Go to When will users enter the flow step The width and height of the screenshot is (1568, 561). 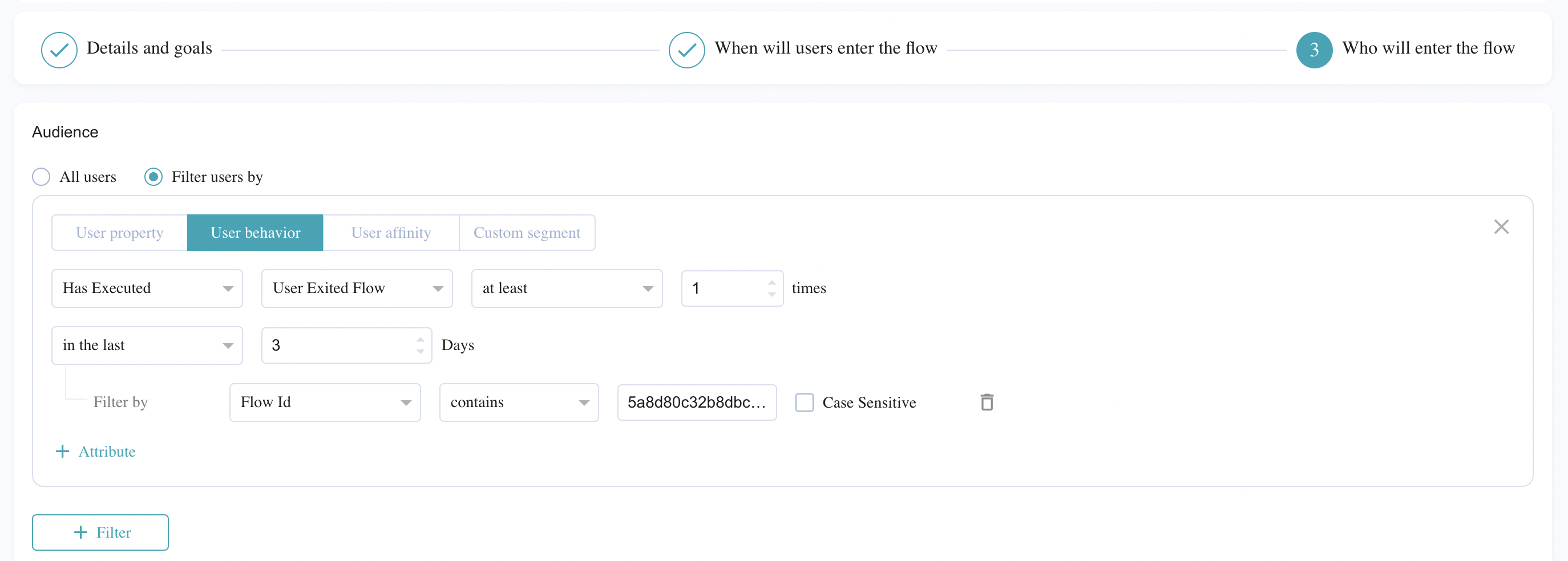click(x=826, y=48)
